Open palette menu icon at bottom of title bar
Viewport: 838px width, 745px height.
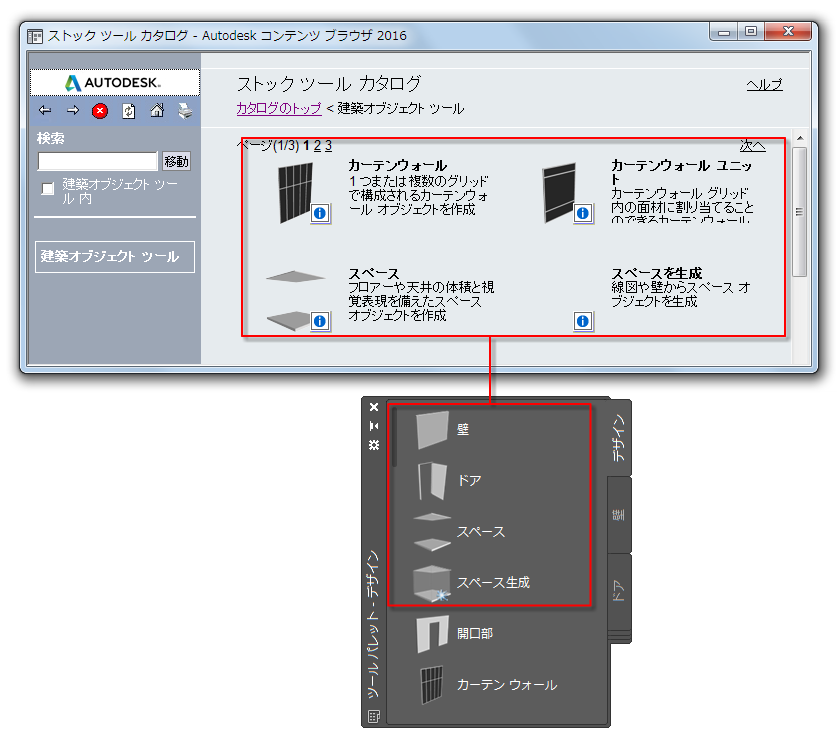click(x=374, y=716)
